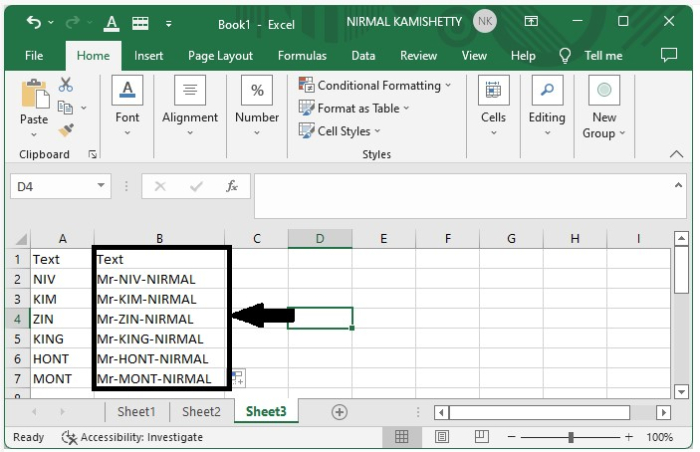Click the Name Box showing D4
The image size is (700, 452).
(53, 186)
